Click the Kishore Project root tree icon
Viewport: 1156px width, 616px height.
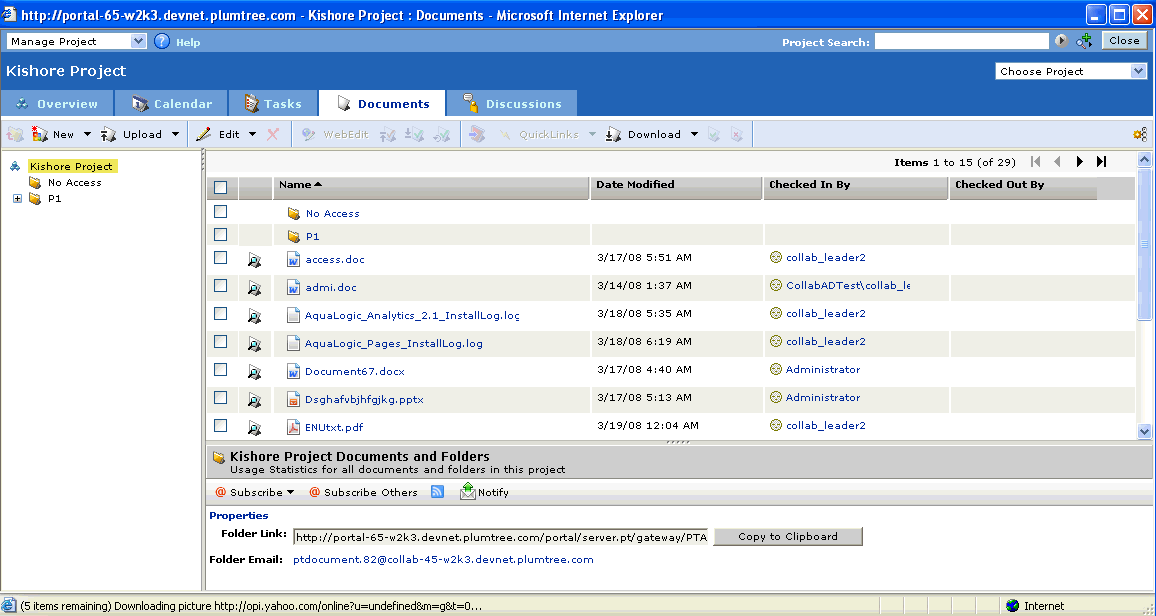point(15,167)
